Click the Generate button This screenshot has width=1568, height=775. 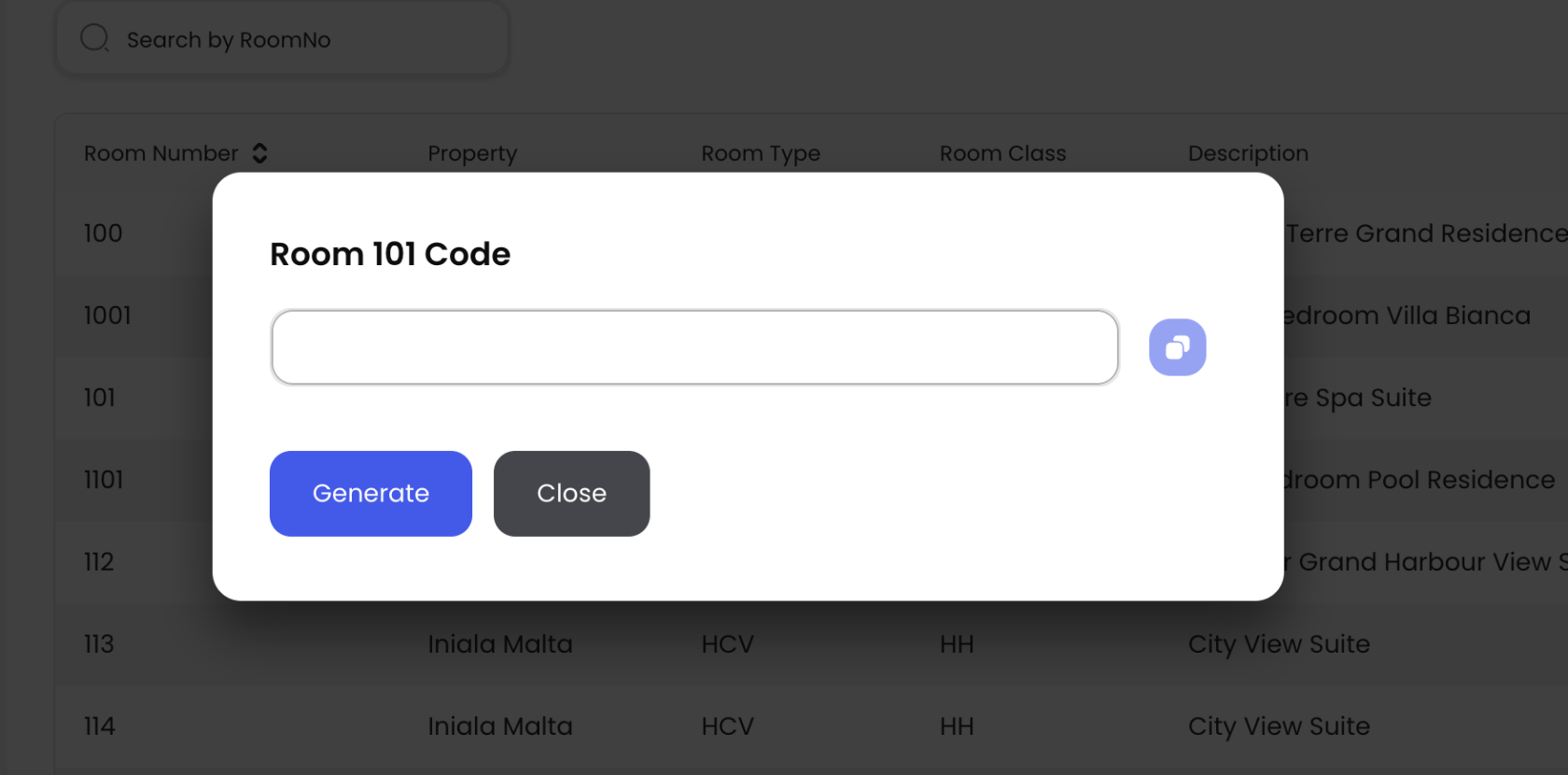pos(371,493)
